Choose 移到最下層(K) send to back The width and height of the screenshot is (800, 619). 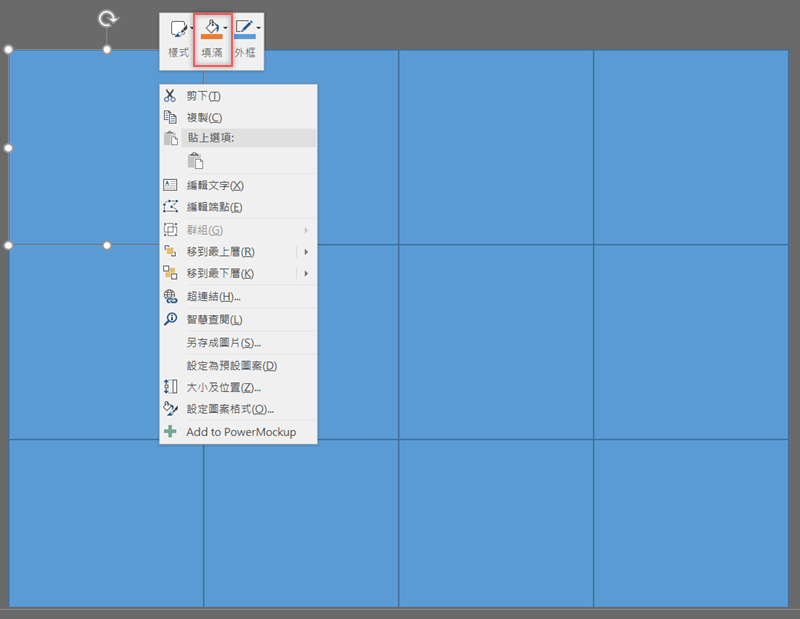(238, 274)
